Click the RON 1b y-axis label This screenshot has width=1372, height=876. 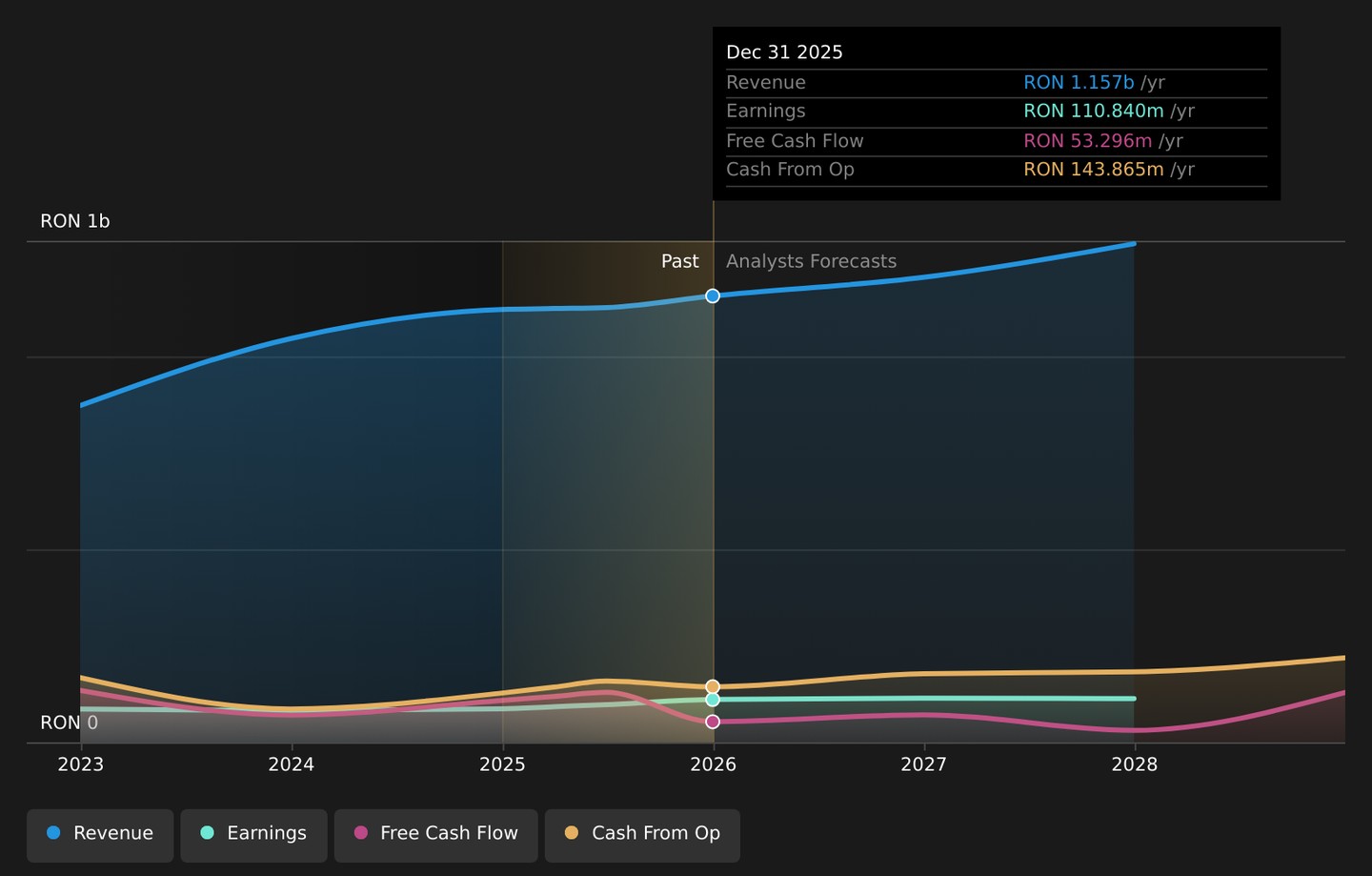point(75,221)
